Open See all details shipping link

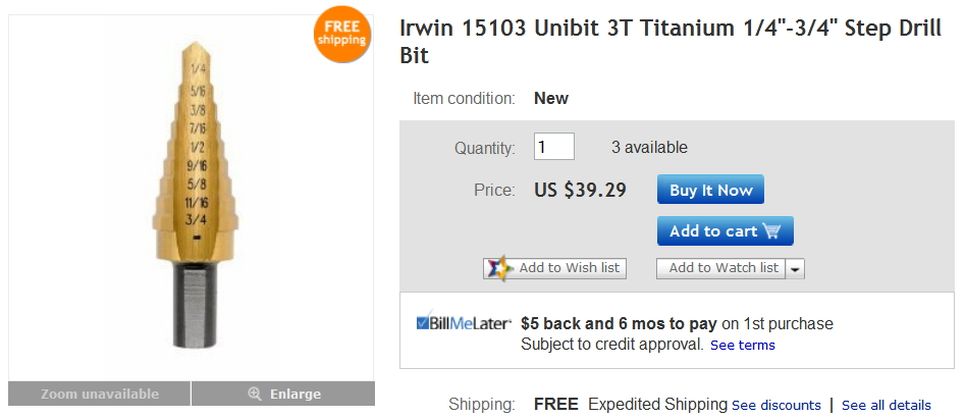[x=886, y=405]
